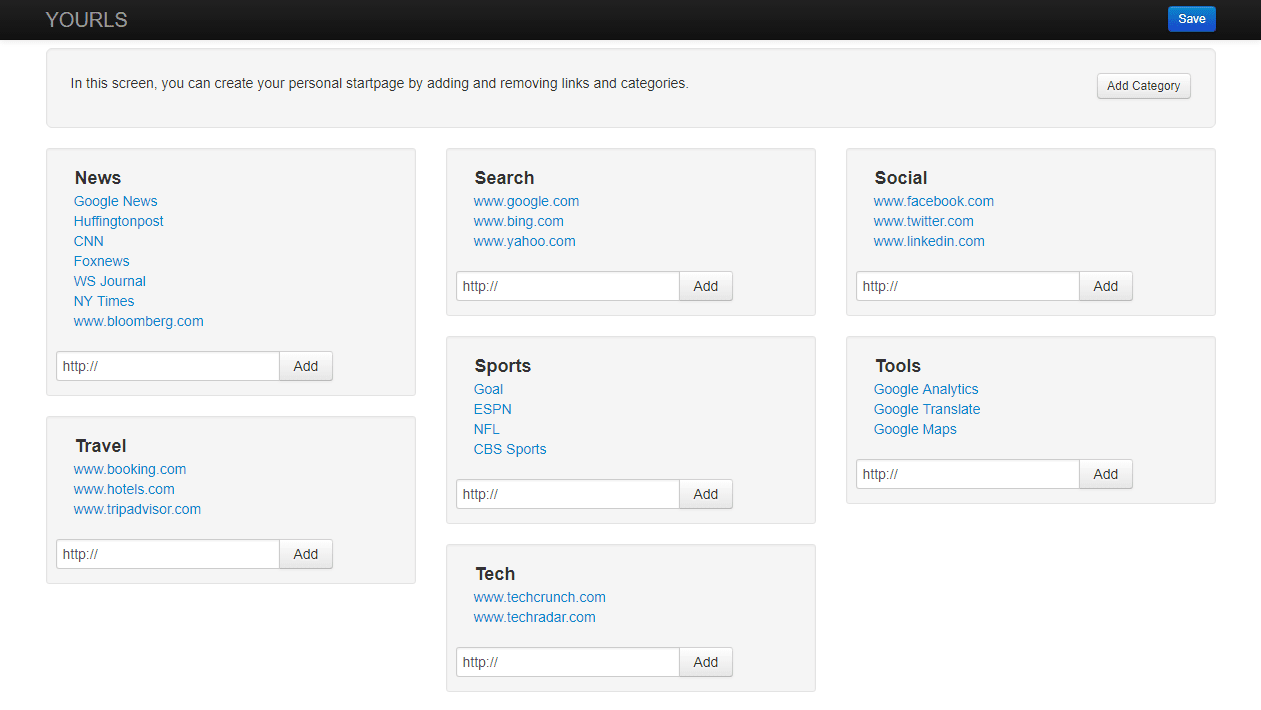Open the YOURLS brand link

pos(86,20)
